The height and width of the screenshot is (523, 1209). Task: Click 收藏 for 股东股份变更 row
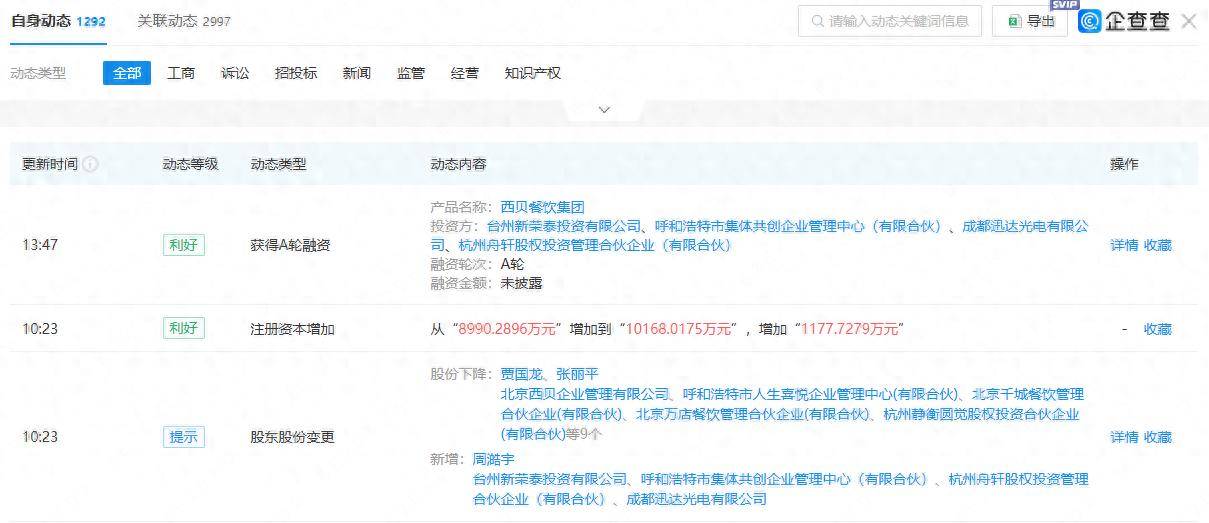[1157, 437]
